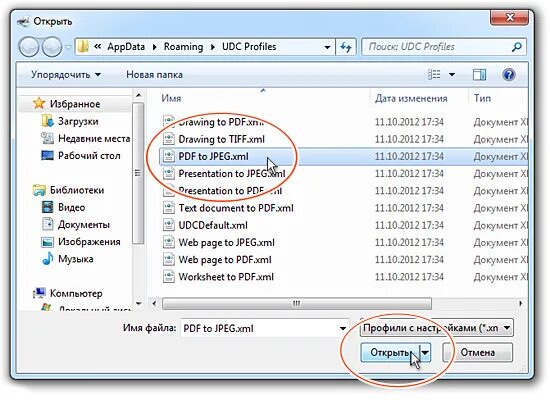
Task: Navigate to AppData in breadcrumb
Action: pyautogui.click(x=126, y=47)
